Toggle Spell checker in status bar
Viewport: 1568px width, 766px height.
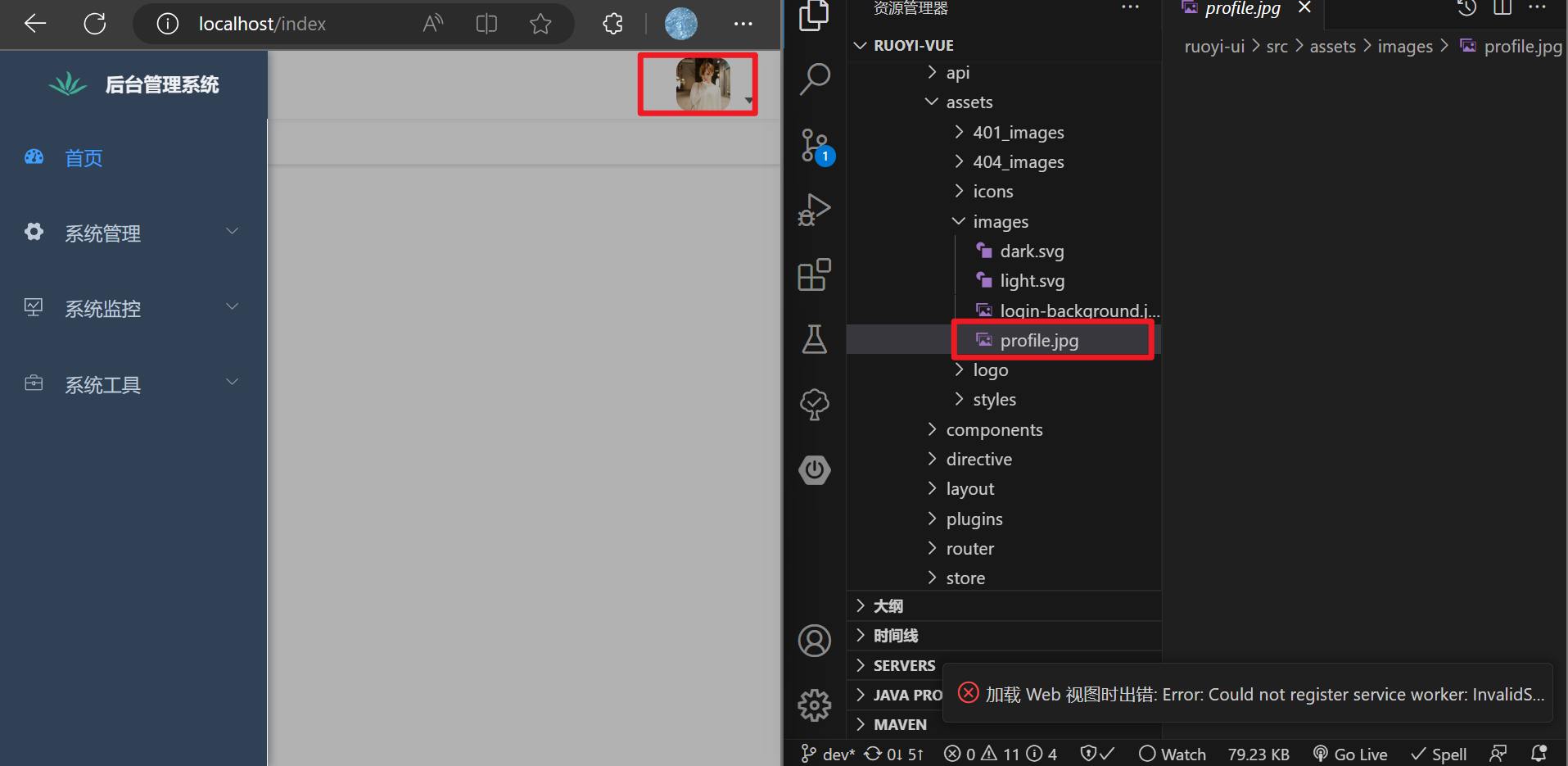[1439, 754]
